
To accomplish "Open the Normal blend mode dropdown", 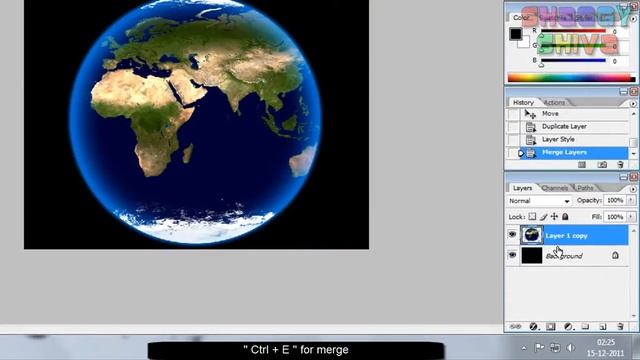I will 539,201.
